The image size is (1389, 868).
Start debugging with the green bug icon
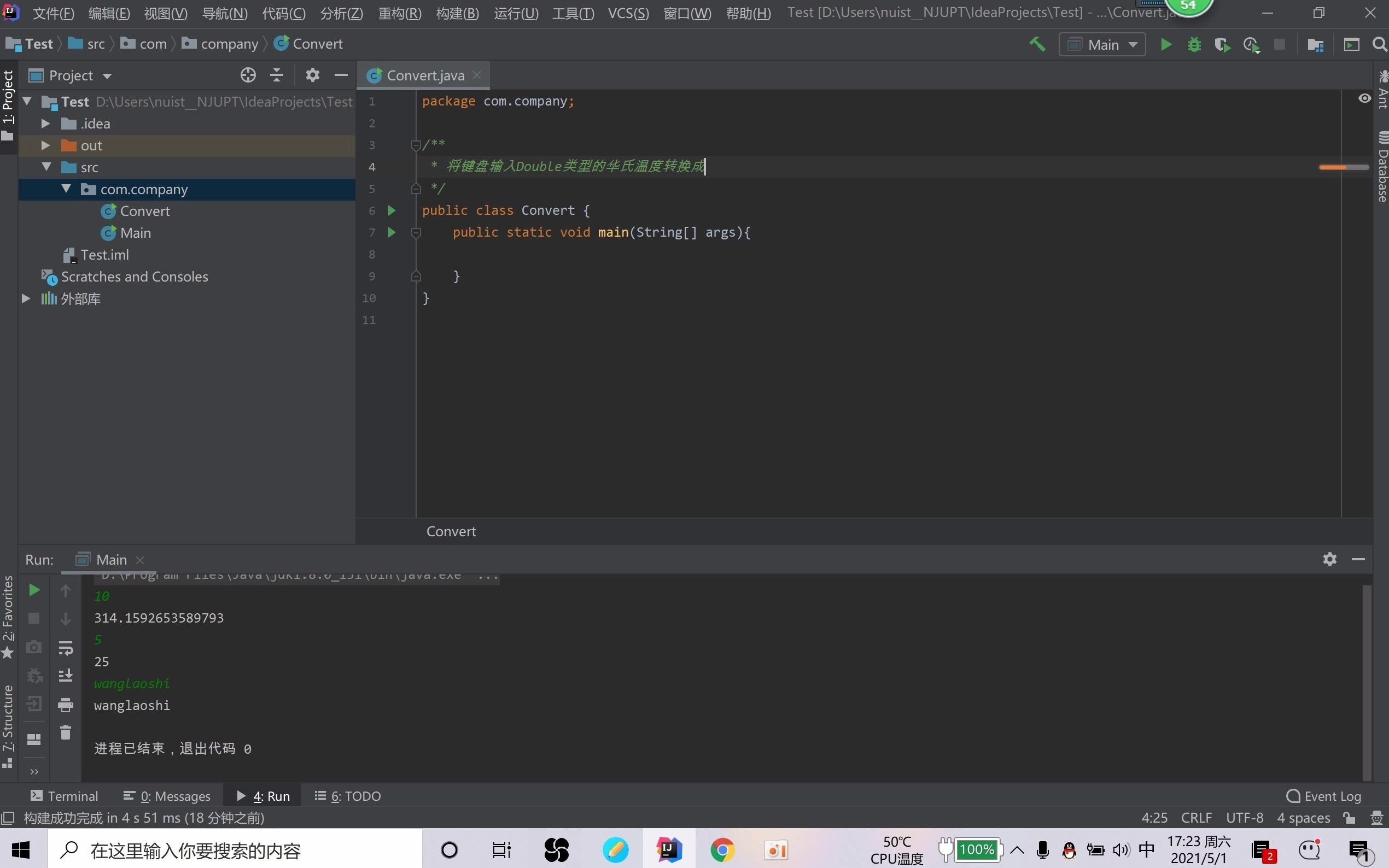point(1194,44)
